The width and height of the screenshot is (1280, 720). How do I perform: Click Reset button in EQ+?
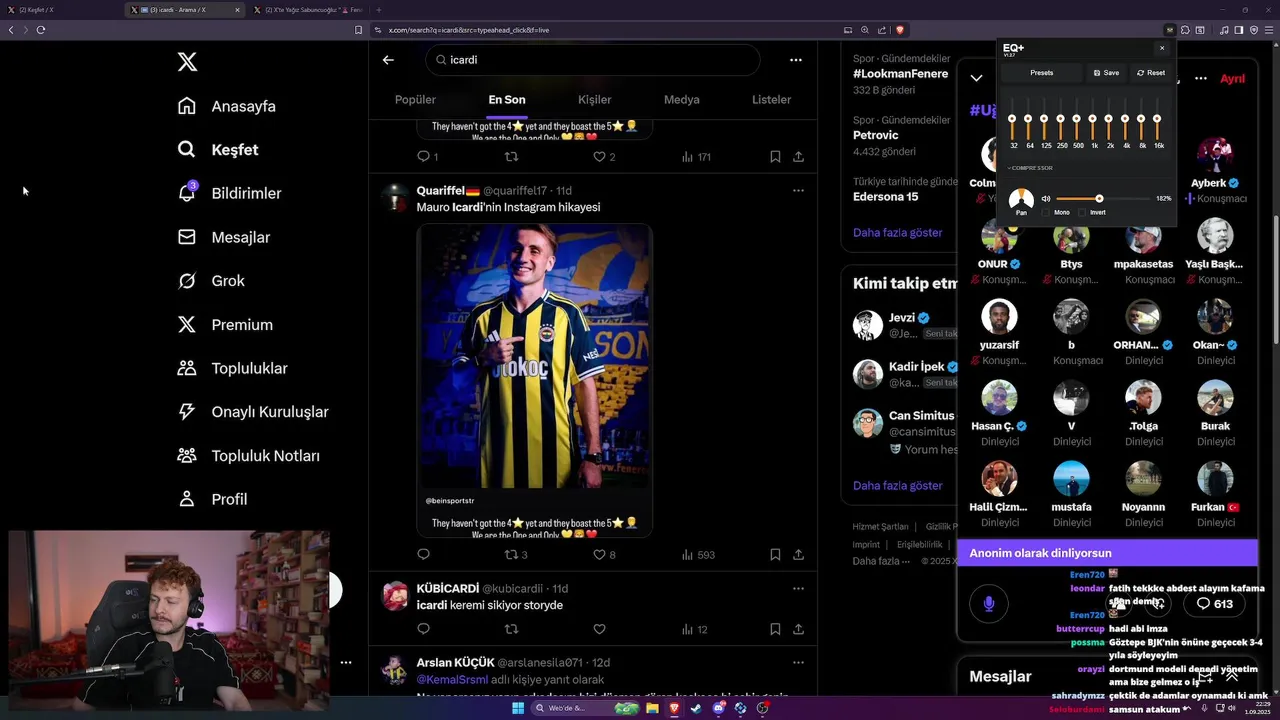(1150, 73)
